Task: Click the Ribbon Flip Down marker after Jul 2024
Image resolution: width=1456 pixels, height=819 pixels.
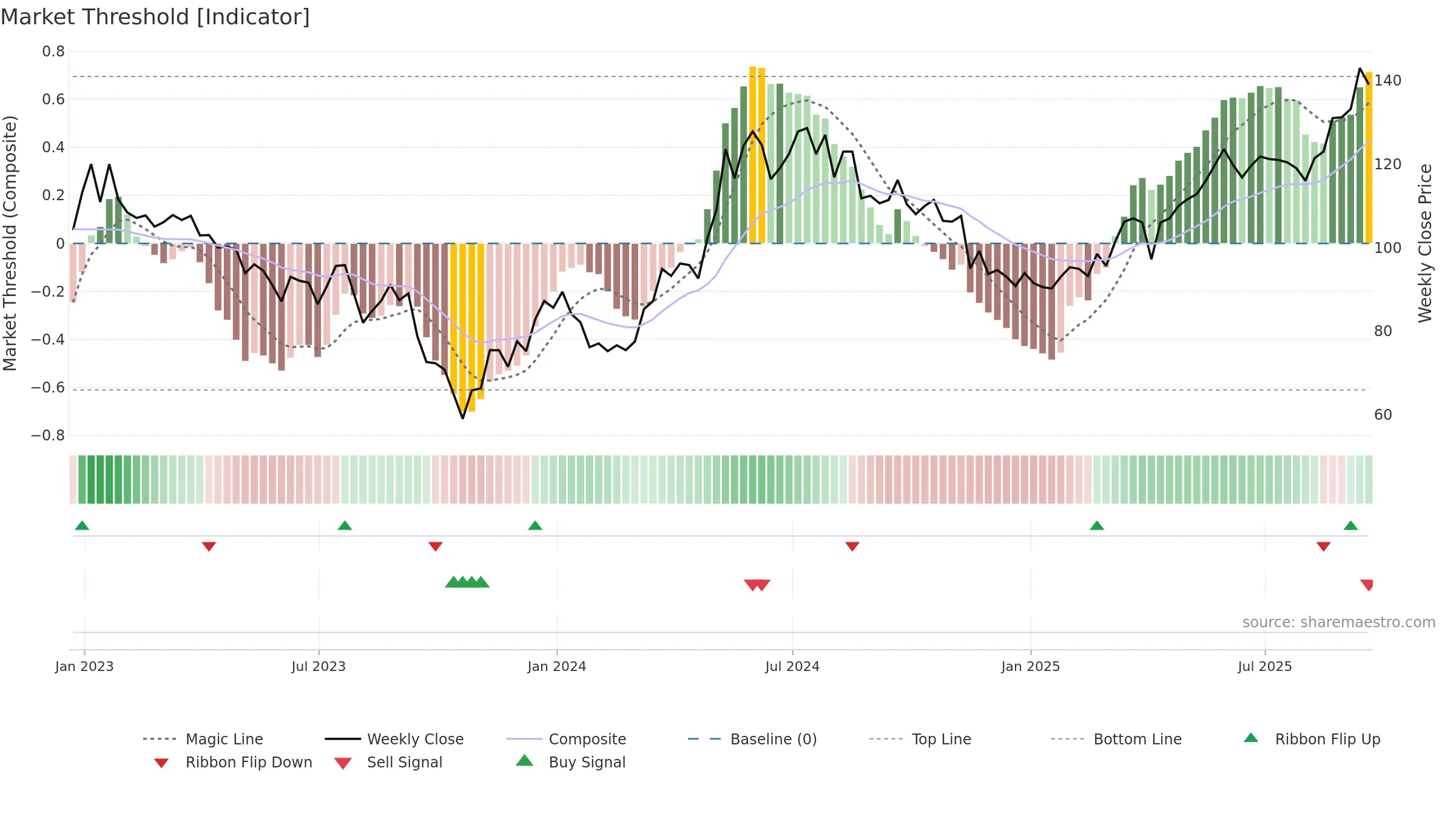Action: tap(852, 547)
